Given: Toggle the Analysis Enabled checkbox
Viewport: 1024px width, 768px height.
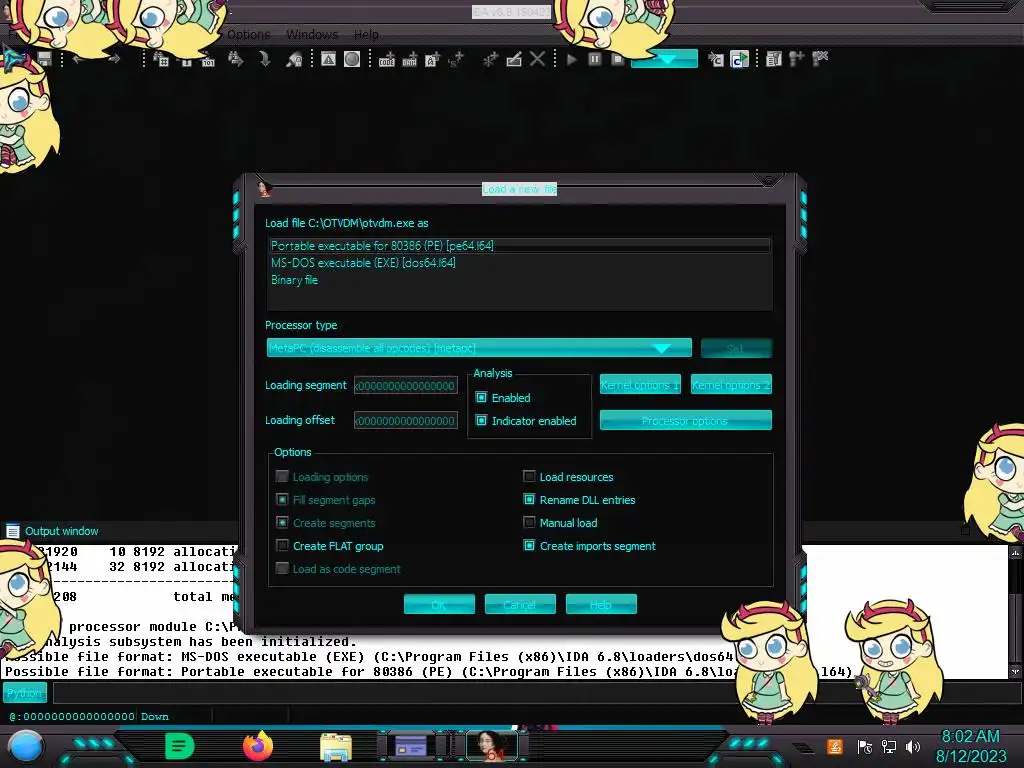Looking at the screenshot, I should (481, 397).
